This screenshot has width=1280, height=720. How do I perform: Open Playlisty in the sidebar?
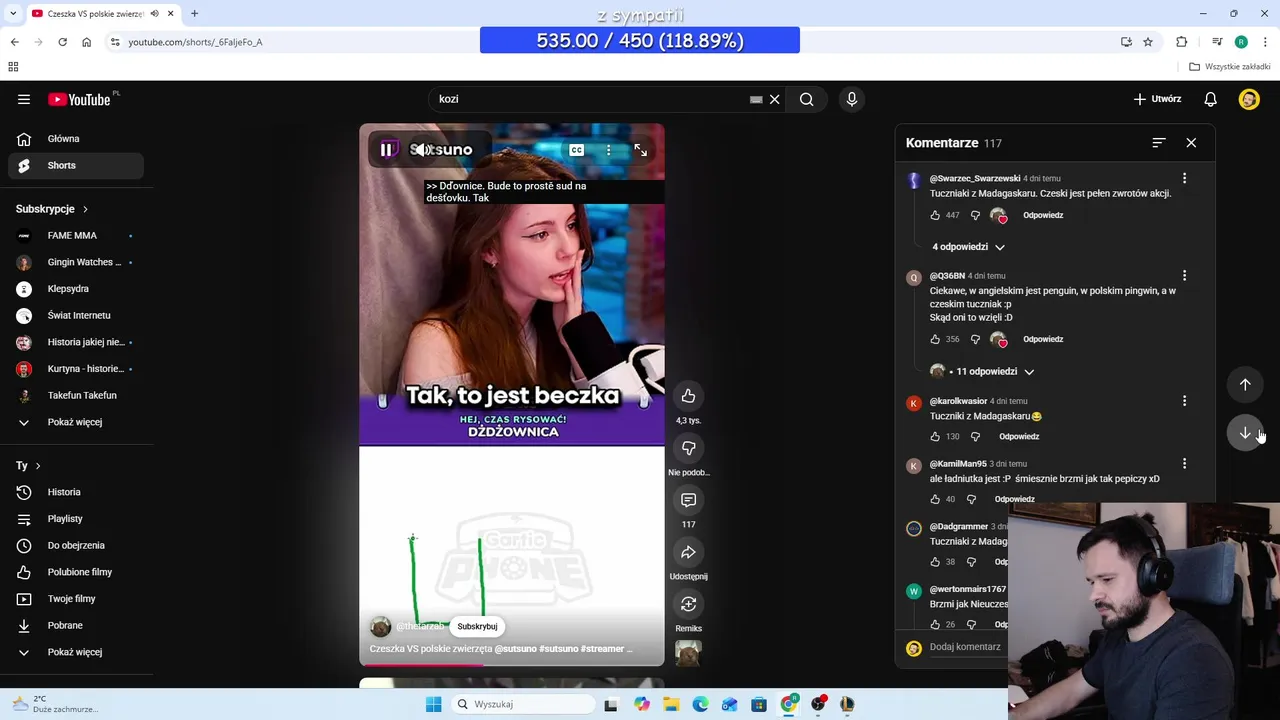coord(76,519)
